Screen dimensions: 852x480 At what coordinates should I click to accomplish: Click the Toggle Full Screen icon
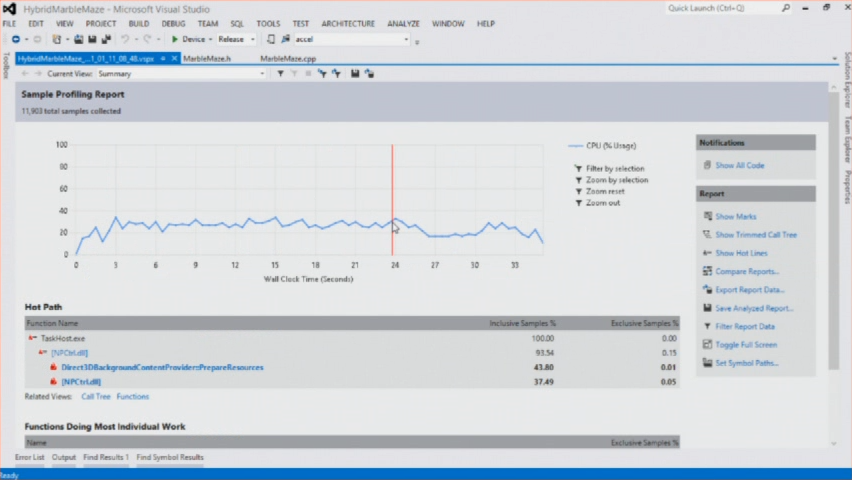point(707,344)
